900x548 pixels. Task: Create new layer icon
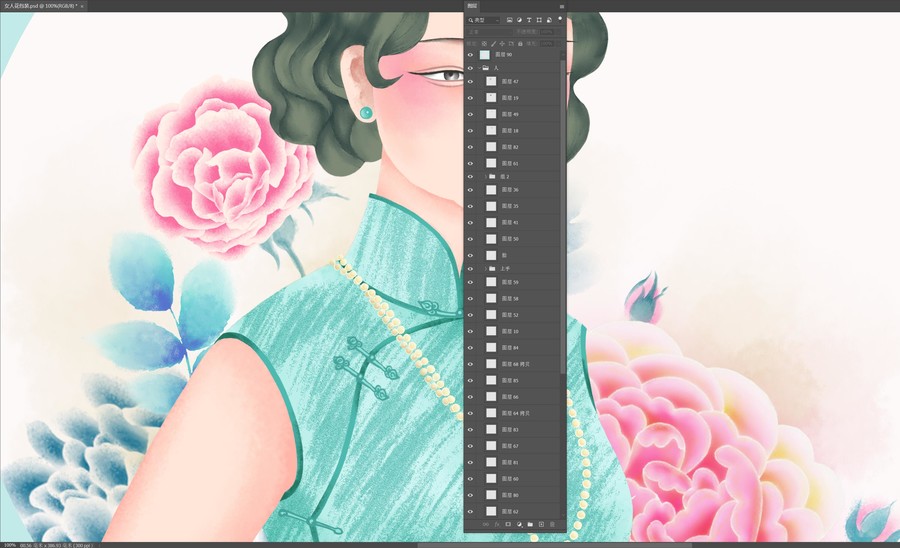[541, 524]
